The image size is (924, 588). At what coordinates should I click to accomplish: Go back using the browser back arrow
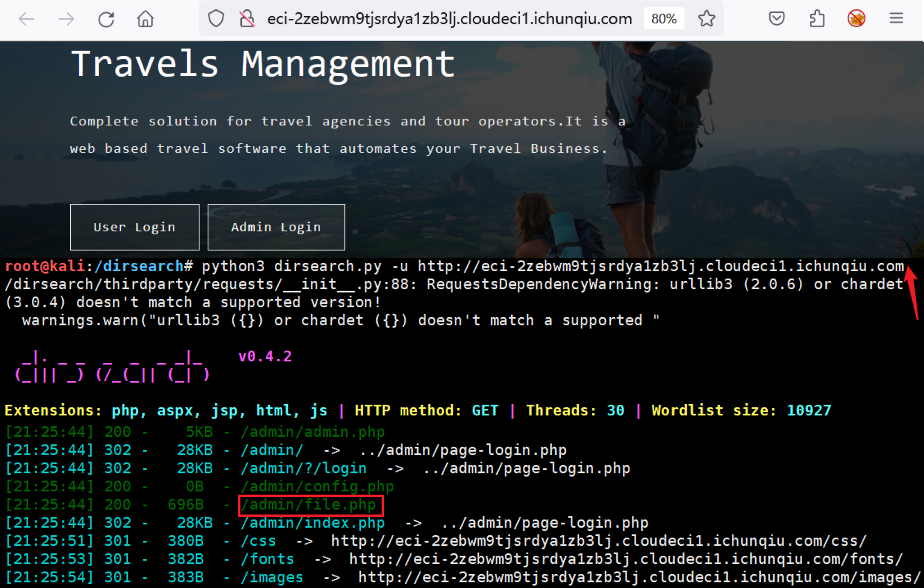[27, 19]
